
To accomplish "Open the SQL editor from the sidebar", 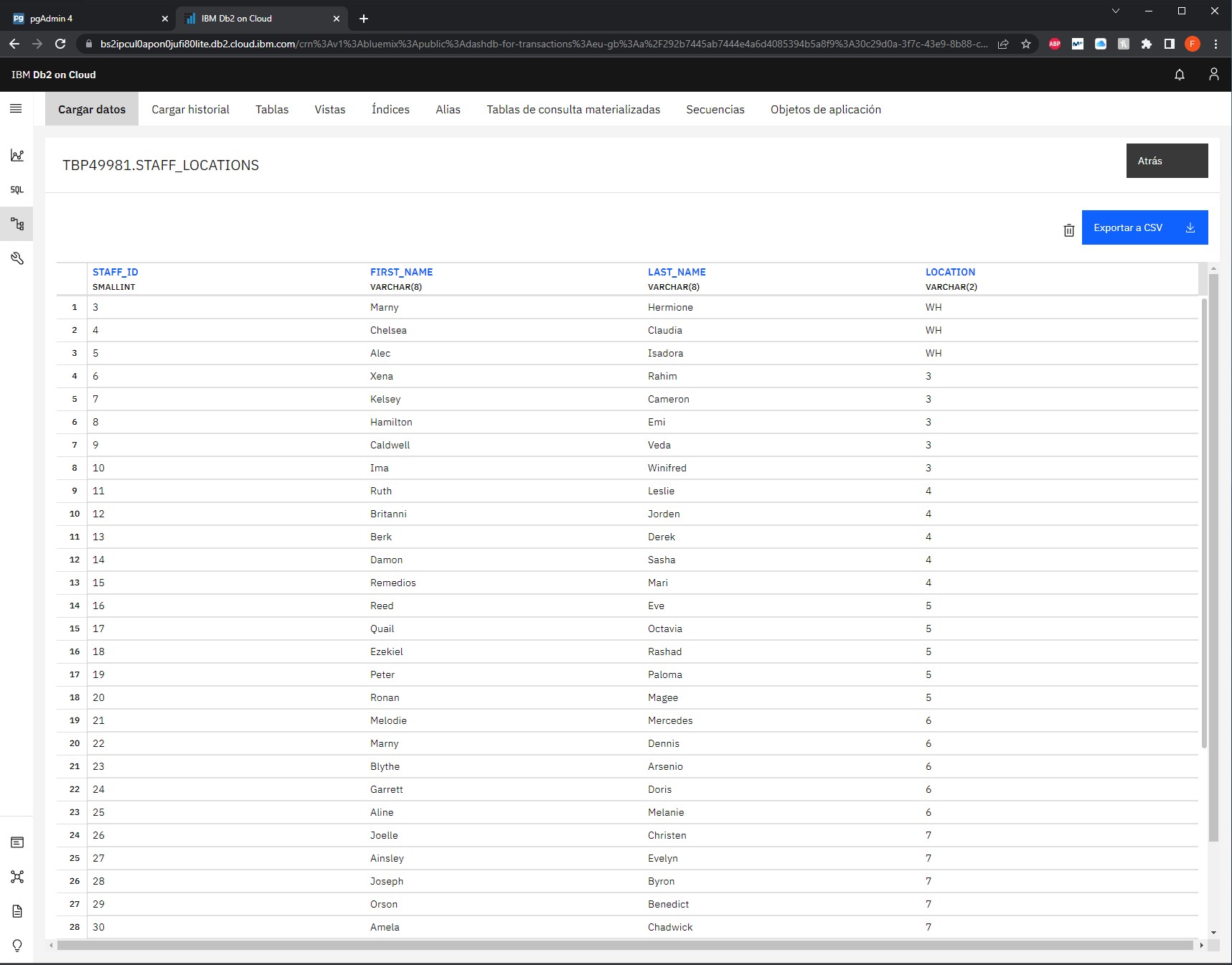I will pos(17,189).
